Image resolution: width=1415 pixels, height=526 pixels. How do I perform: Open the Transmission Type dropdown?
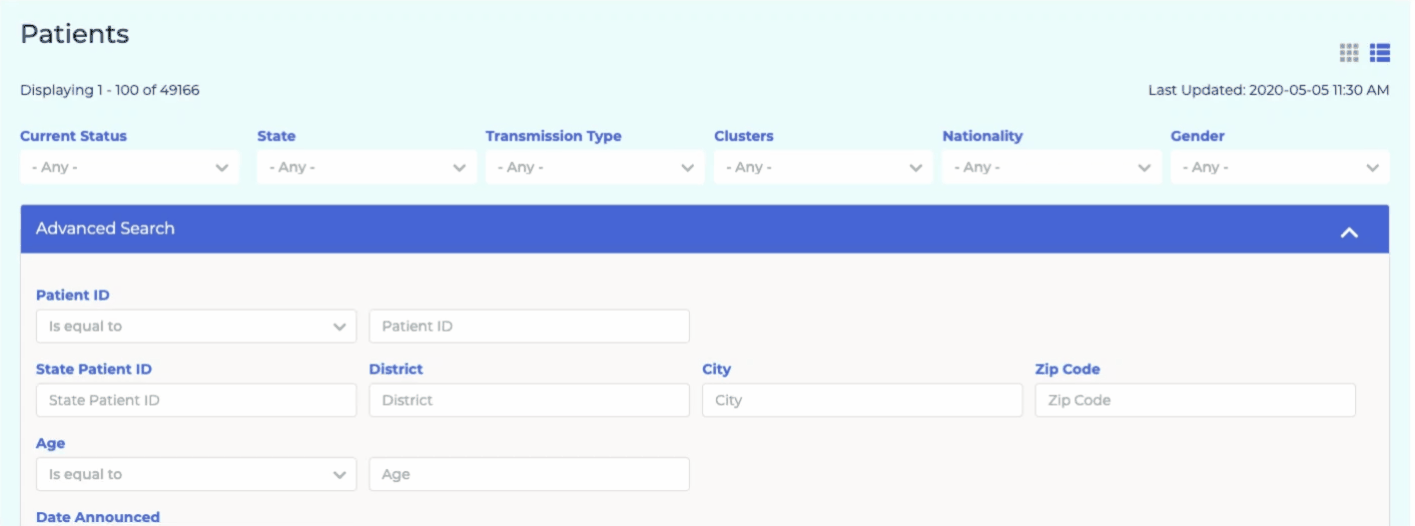[x=595, y=167]
